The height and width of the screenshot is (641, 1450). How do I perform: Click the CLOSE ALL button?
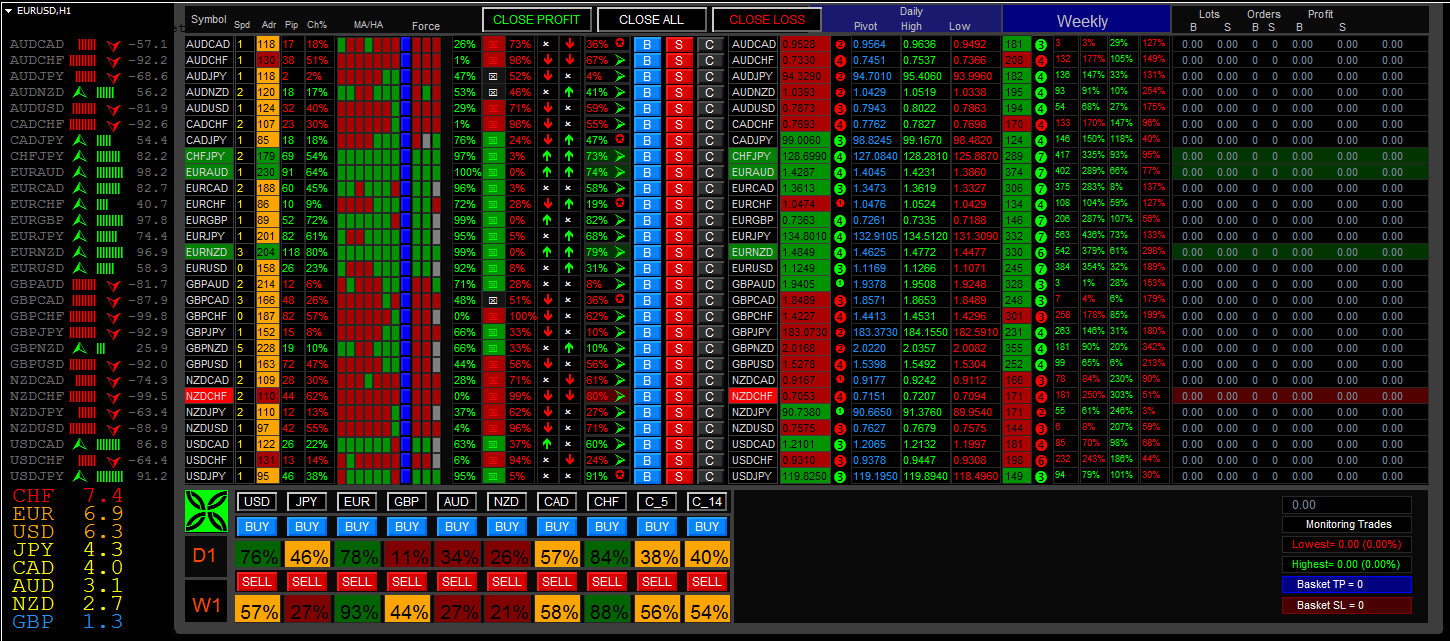point(651,19)
